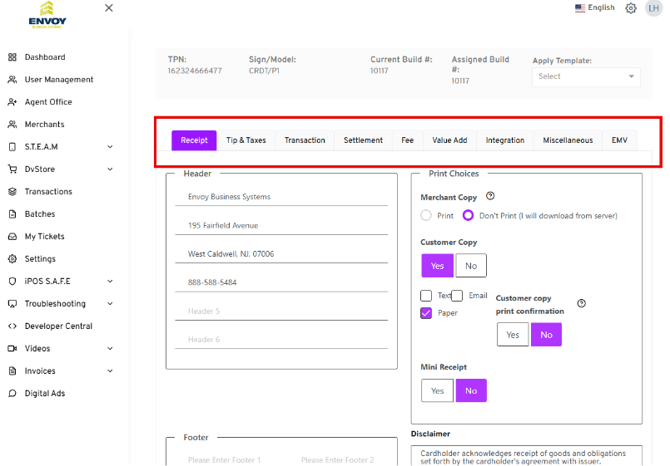
Task: Expand the Troubleshooting chevron
Action: click(x=110, y=304)
